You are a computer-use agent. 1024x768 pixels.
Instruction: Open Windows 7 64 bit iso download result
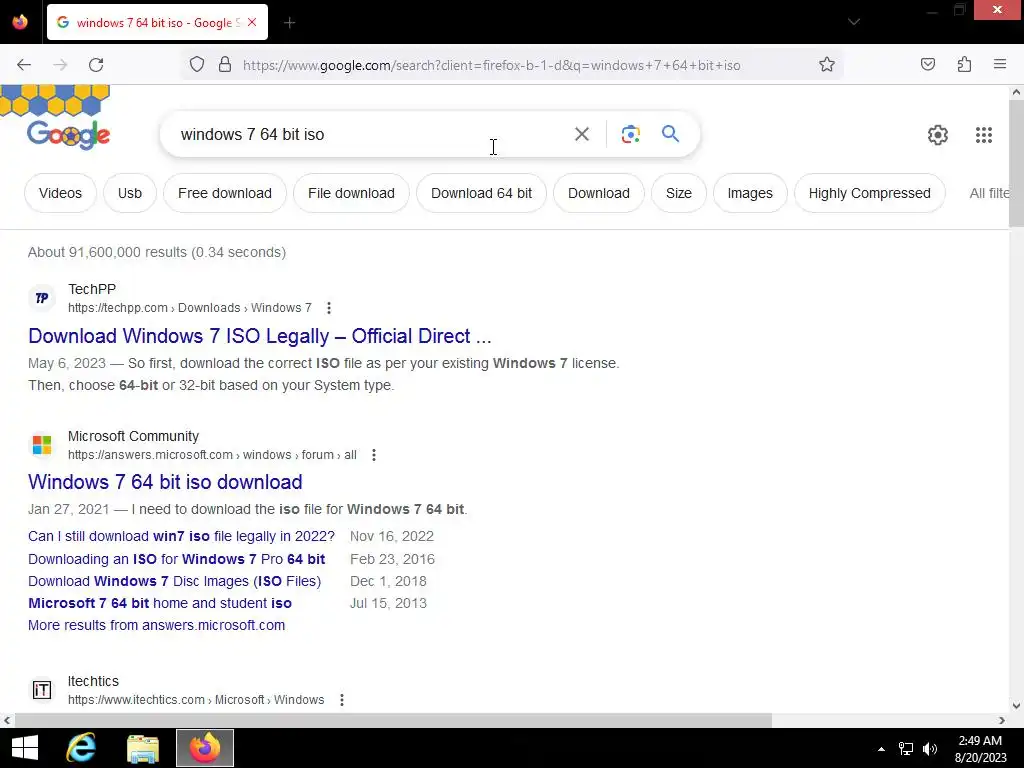[165, 482]
